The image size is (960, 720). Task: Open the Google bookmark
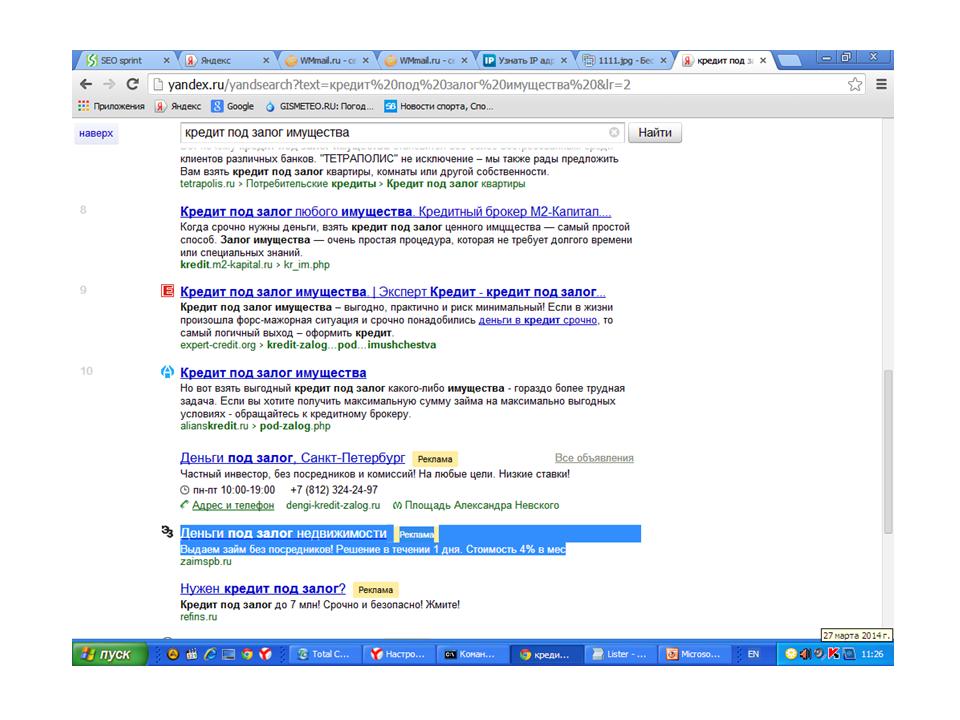(x=233, y=106)
